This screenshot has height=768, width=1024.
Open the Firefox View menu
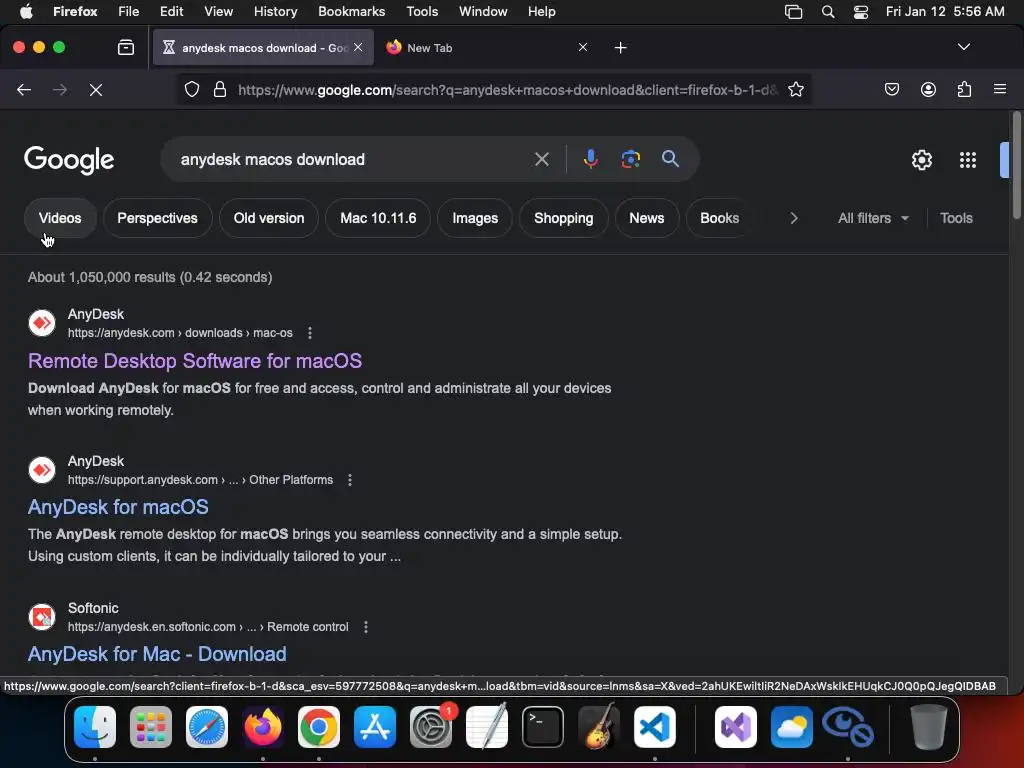pos(218,12)
